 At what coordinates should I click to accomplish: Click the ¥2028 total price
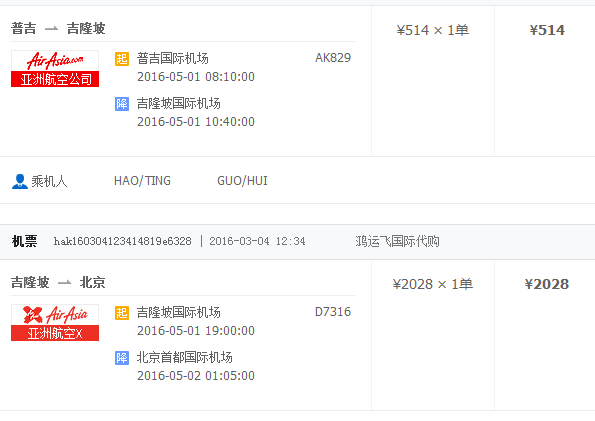547,284
